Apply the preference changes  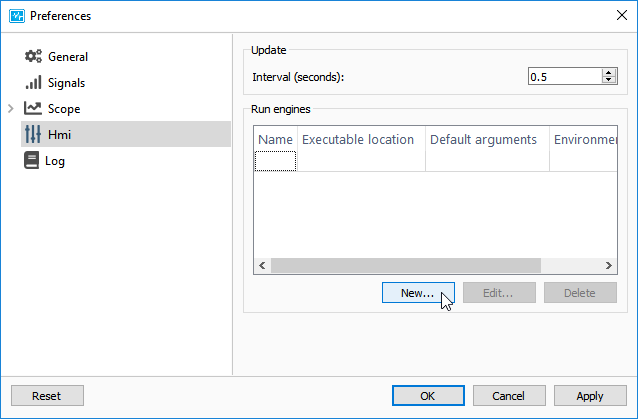tap(590, 395)
